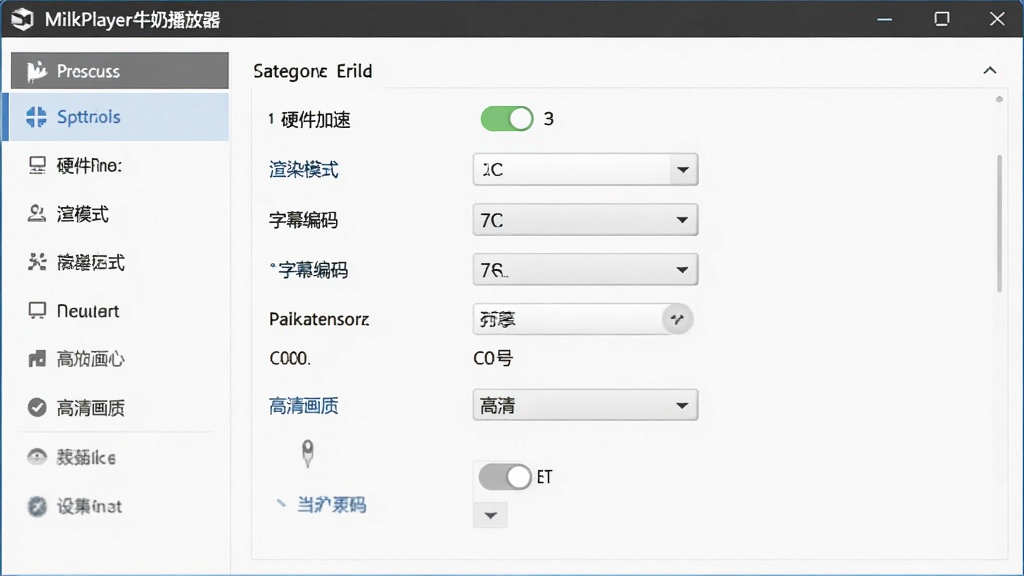Click the monitor icon beside 硬件fine
Viewport: 1024px width, 576px height.
click(37, 165)
